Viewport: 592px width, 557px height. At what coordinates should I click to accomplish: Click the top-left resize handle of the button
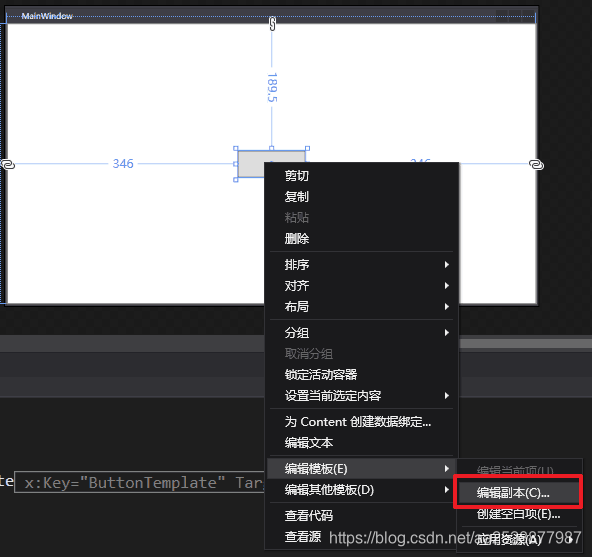click(236, 148)
